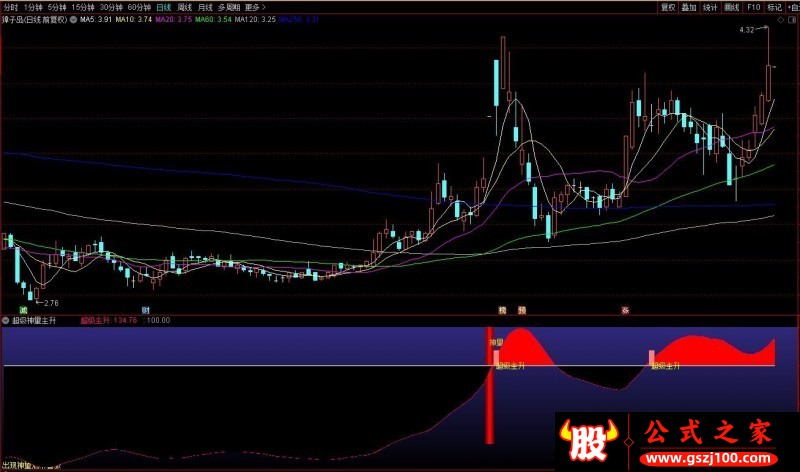The image size is (800, 472).
Task: Click the green 减 event marker
Action: pos(23,310)
